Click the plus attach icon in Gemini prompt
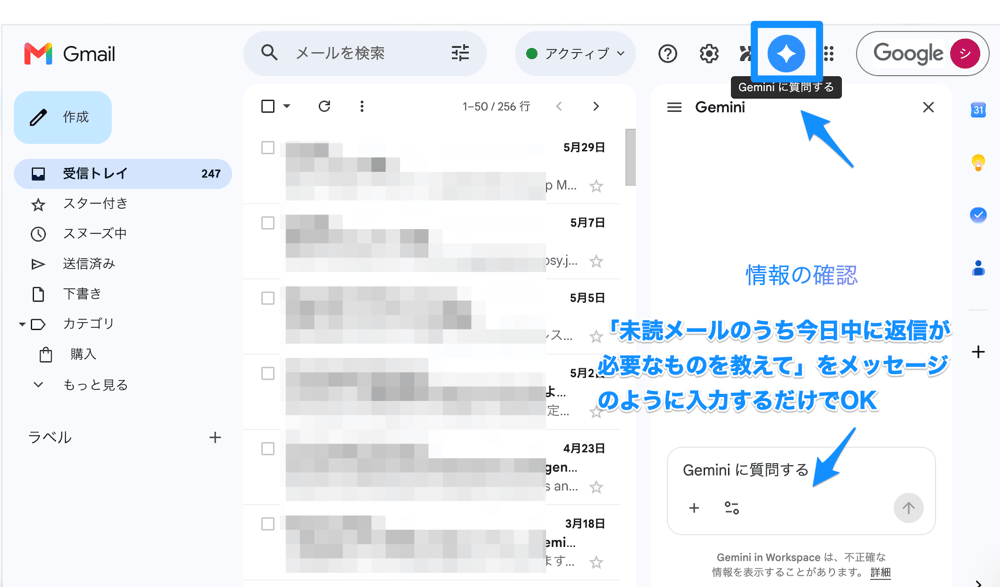 pos(694,508)
